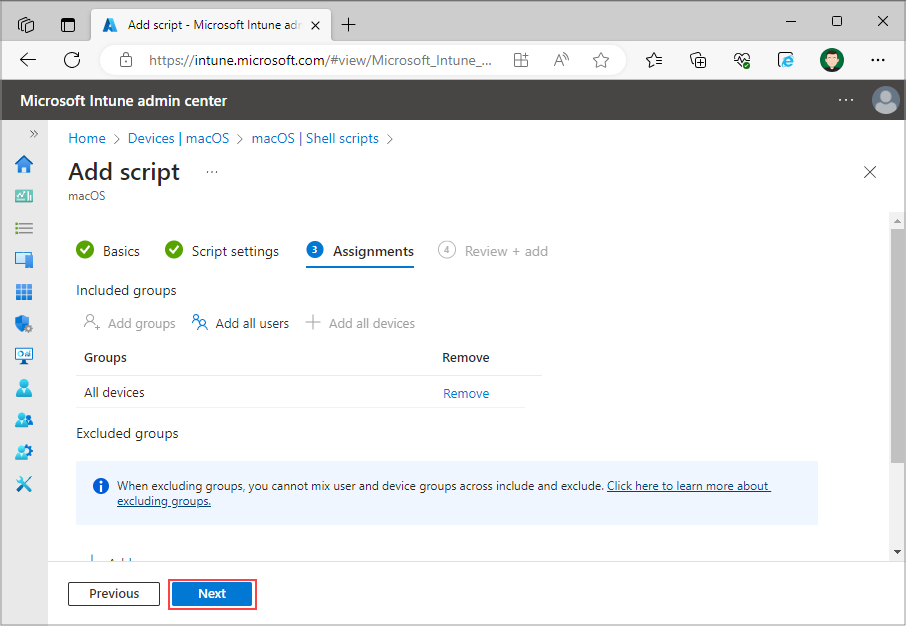Go to macOS | Shell scripts breadcrumb
Image resolution: width=906 pixels, height=626 pixels.
pos(315,138)
